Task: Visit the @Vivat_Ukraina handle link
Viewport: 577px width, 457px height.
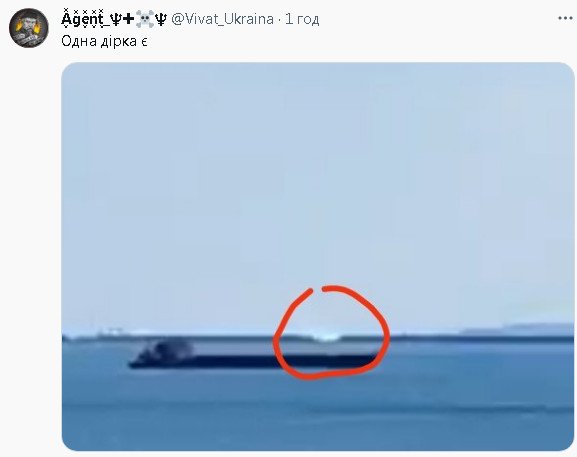Action: point(222,19)
